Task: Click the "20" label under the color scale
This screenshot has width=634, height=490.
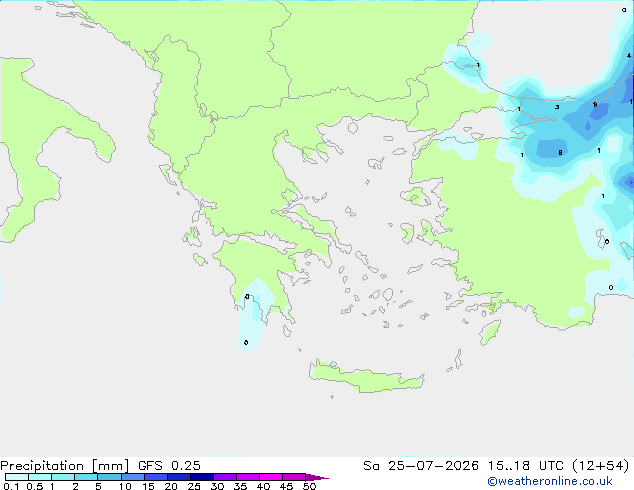Action: [x=171, y=486]
